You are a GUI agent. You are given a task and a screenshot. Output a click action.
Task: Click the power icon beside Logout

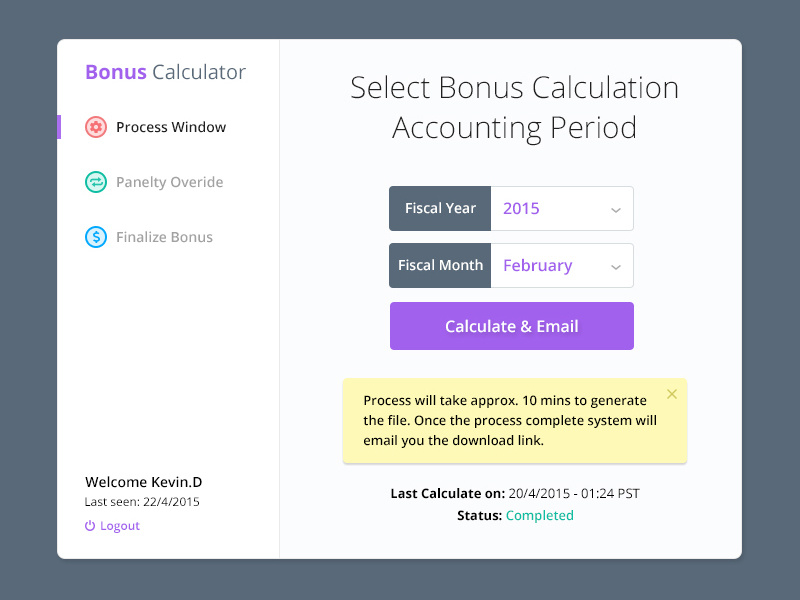(x=89, y=525)
